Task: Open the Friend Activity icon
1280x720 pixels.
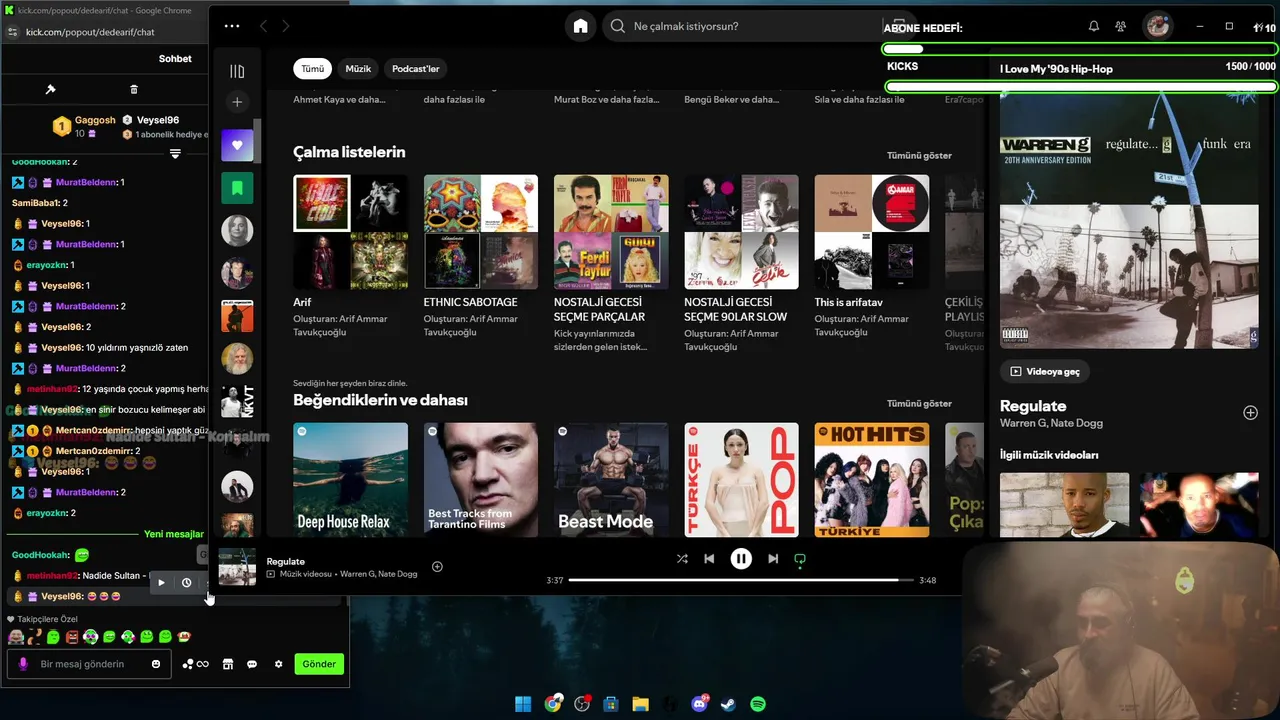Action: pyautogui.click(x=1121, y=26)
